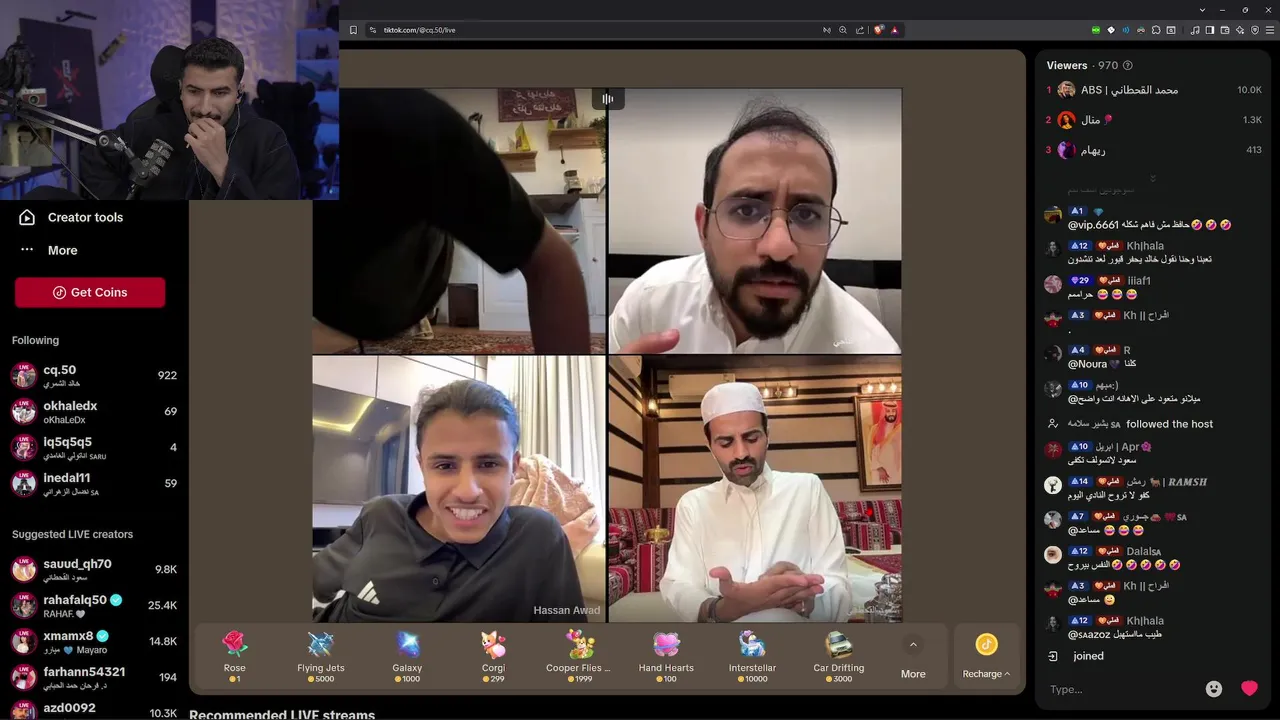This screenshot has width=1280, height=720.
Task: Open suggested creator azd0092
Action: pos(94,709)
